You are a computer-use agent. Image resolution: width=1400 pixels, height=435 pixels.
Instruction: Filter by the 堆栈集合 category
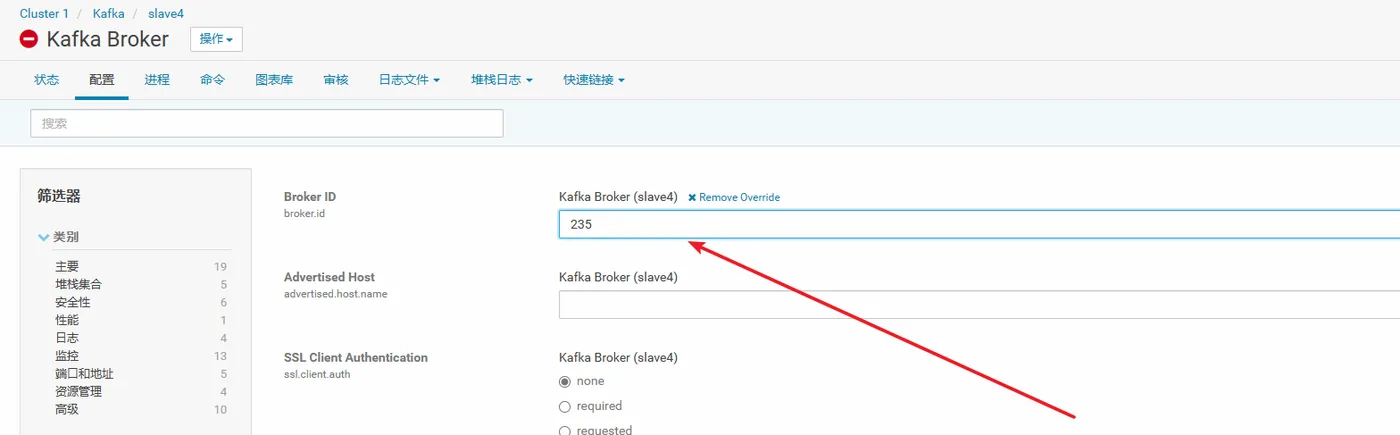[78, 285]
